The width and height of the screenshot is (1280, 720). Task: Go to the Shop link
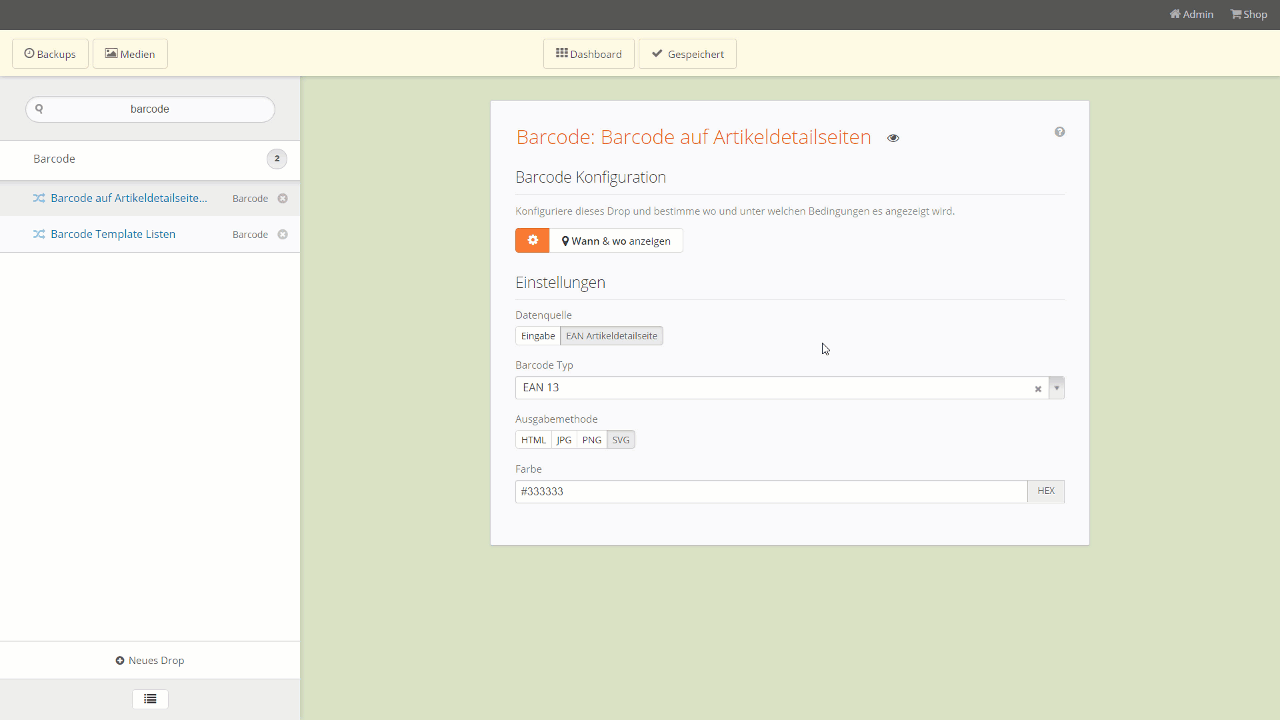click(1249, 14)
